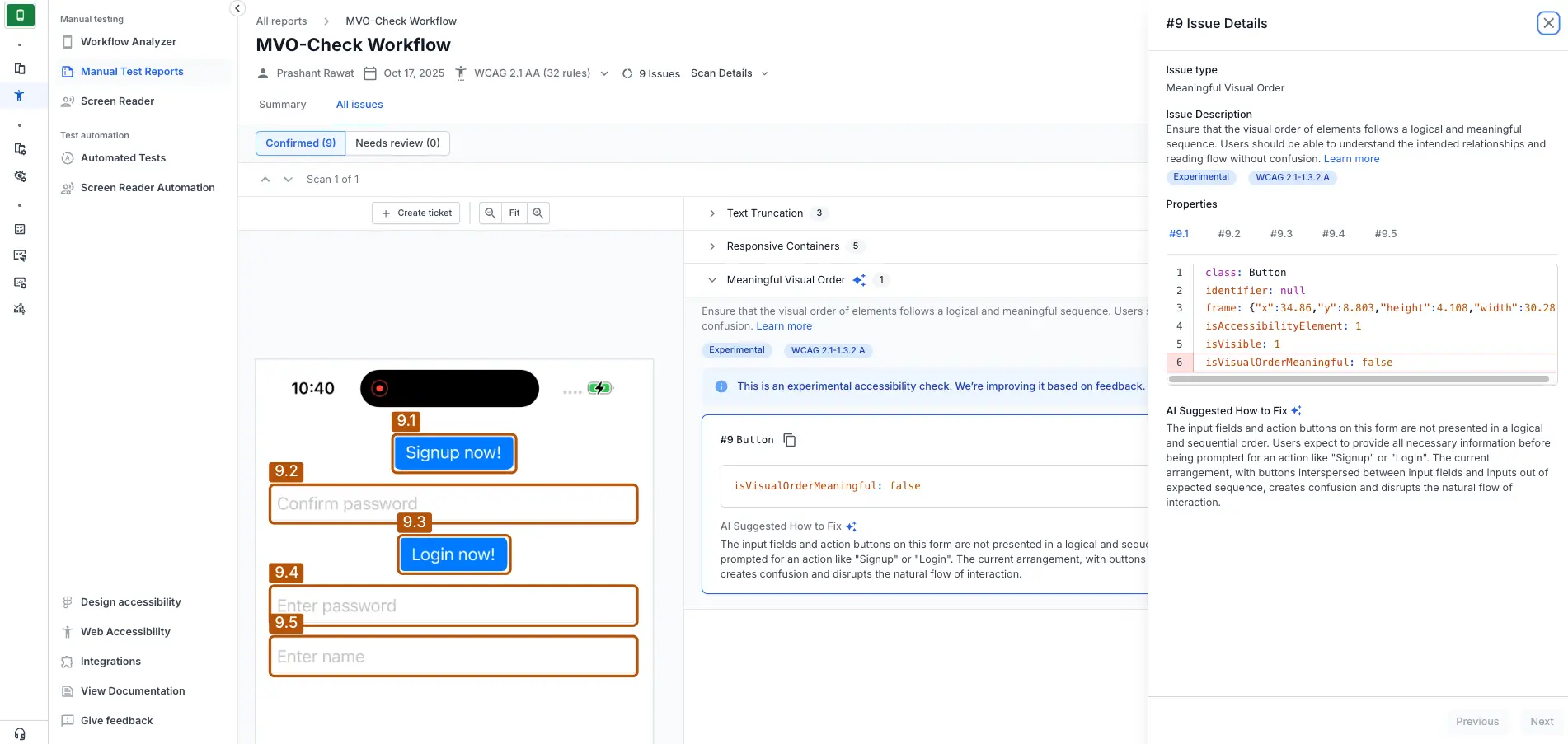1568x744 pixels.
Task: Click the AI sparkle icon beside Meaningful Visual Order
Action: coord(860,279)
